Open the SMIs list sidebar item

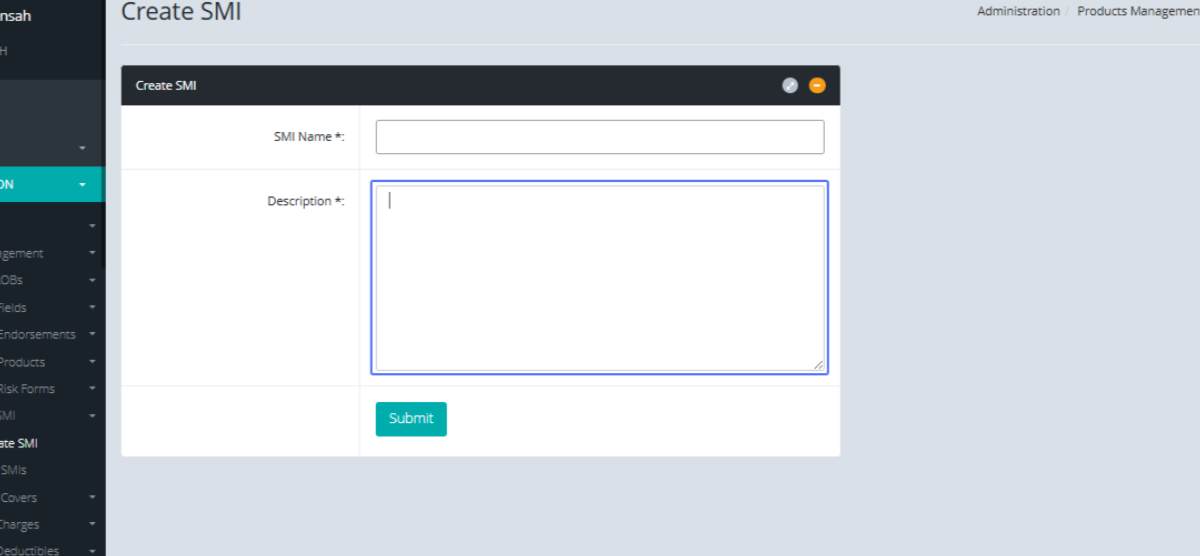point(14,470)
